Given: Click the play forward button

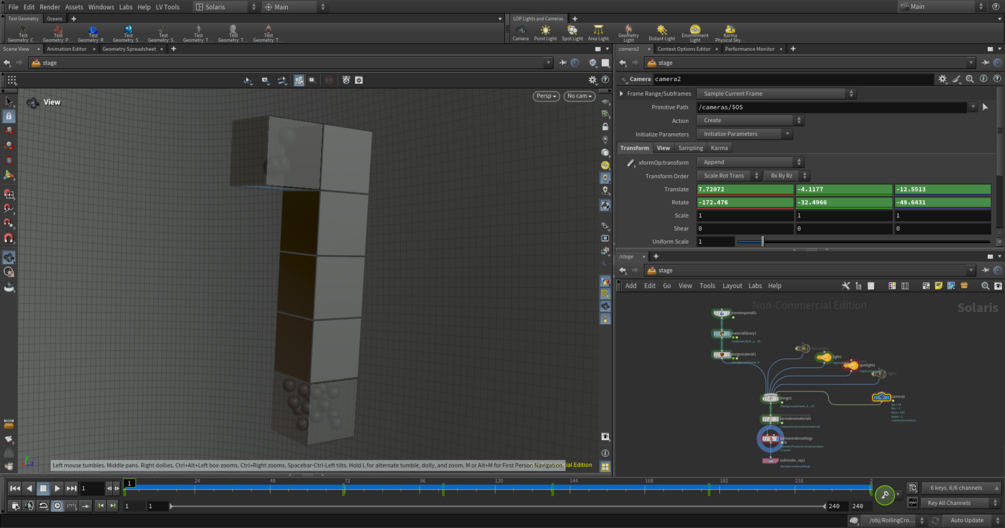Looking at the screenshot, I should click(x=57, y=488).
